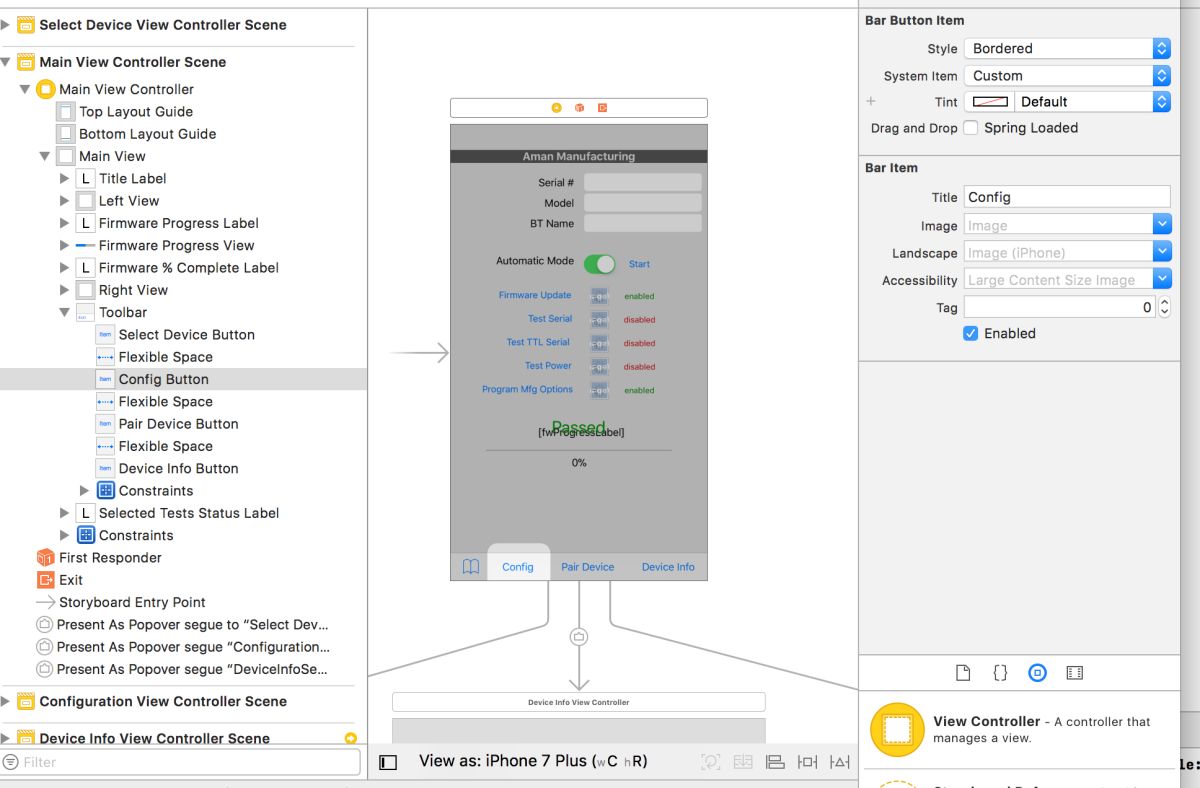Open the Style dropdown showing Bordered
This screenshot has height=788, width=1200.
pyautogui.click(x=1067, y=48)
